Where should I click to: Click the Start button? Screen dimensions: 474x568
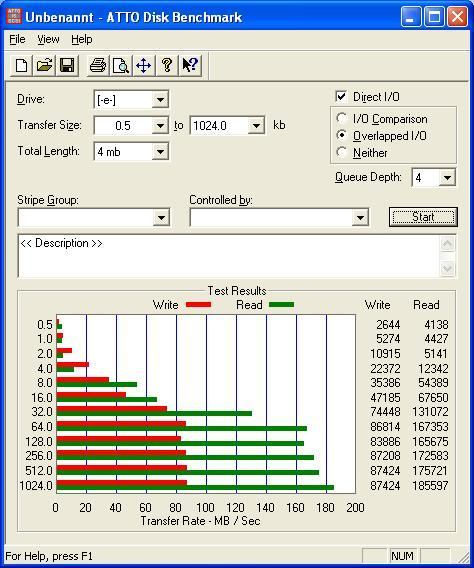pos(423,217)
